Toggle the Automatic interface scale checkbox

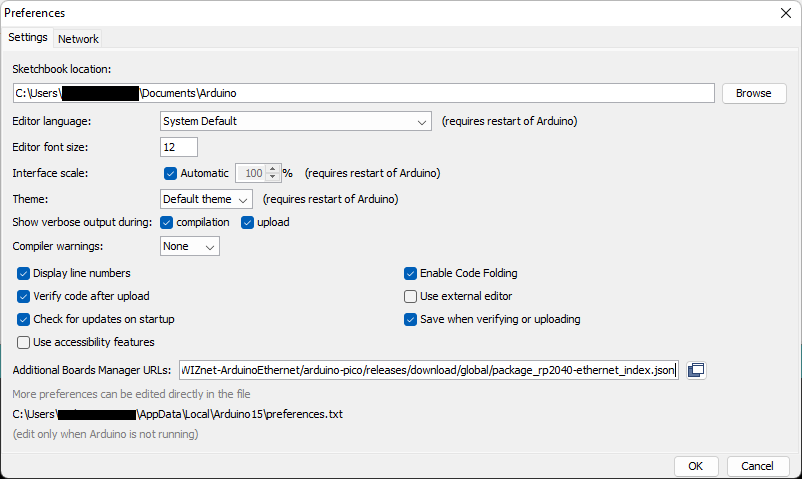[x=170, y=173]
